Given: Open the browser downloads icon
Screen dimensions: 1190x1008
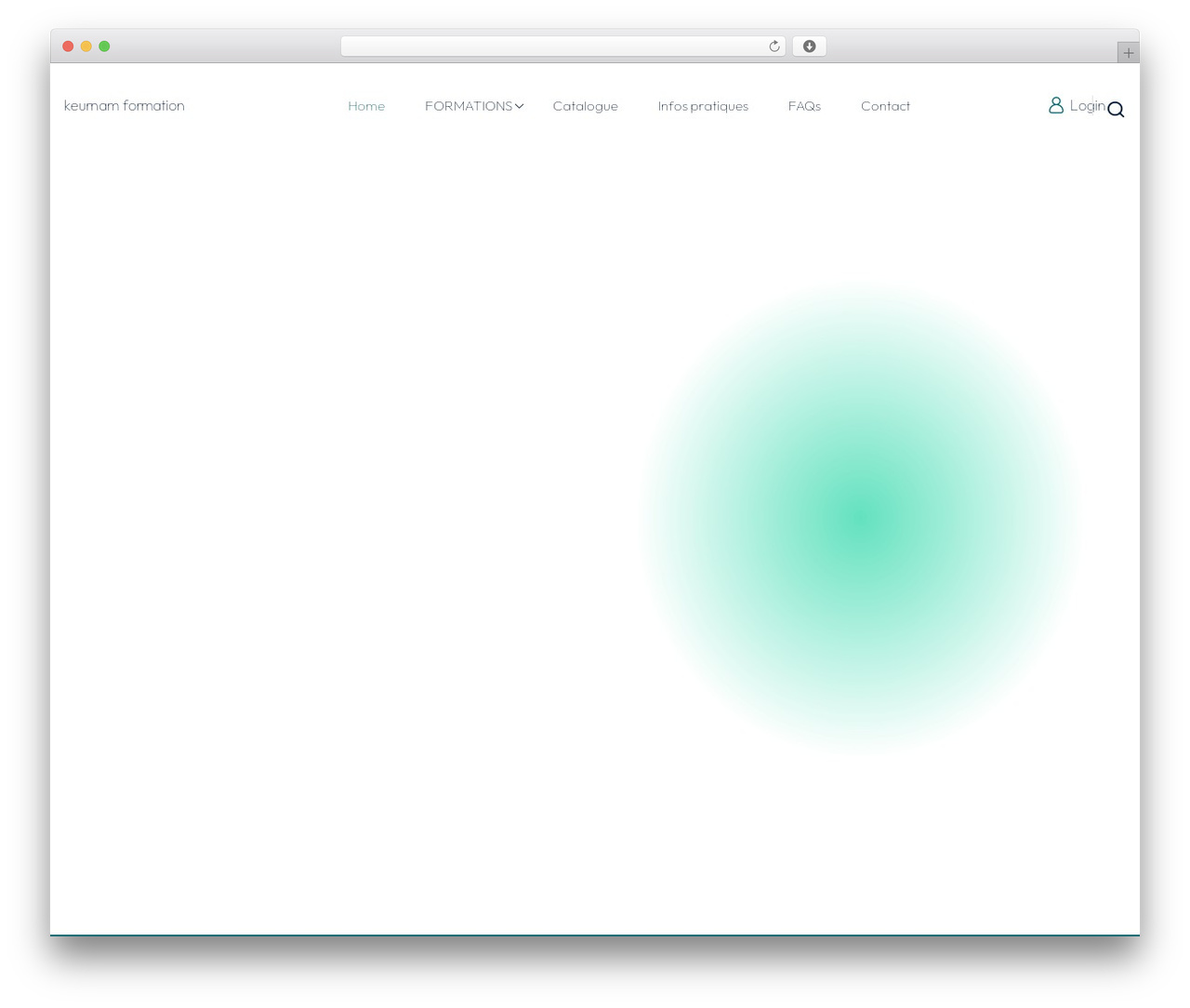Looking at the screenshot, I should click(809, 46).
